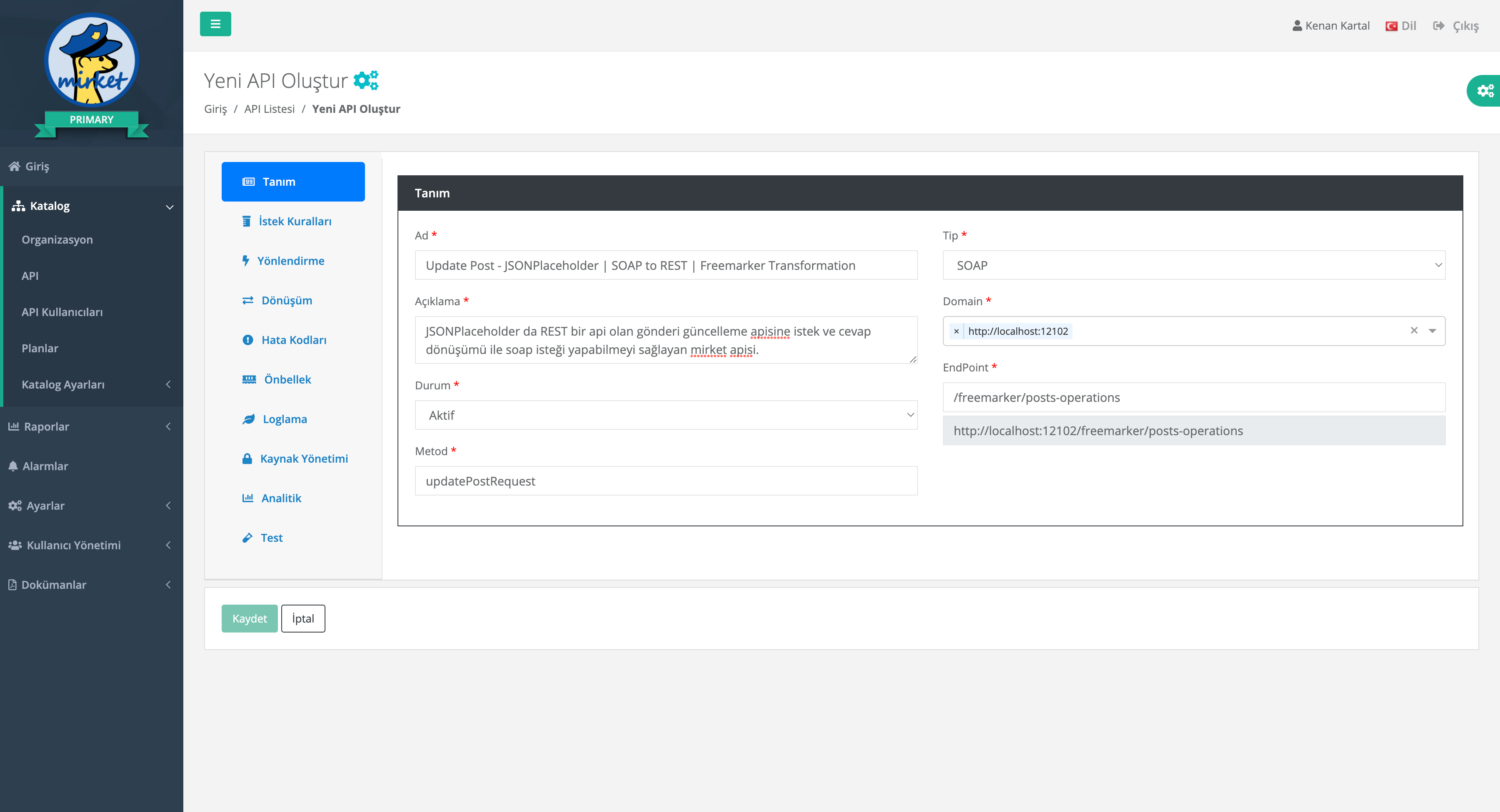Viewport: 1500px width, 812px height.
Task: Open API Kullanıcıları in the sidebar
Action: (x=62, y=312)
